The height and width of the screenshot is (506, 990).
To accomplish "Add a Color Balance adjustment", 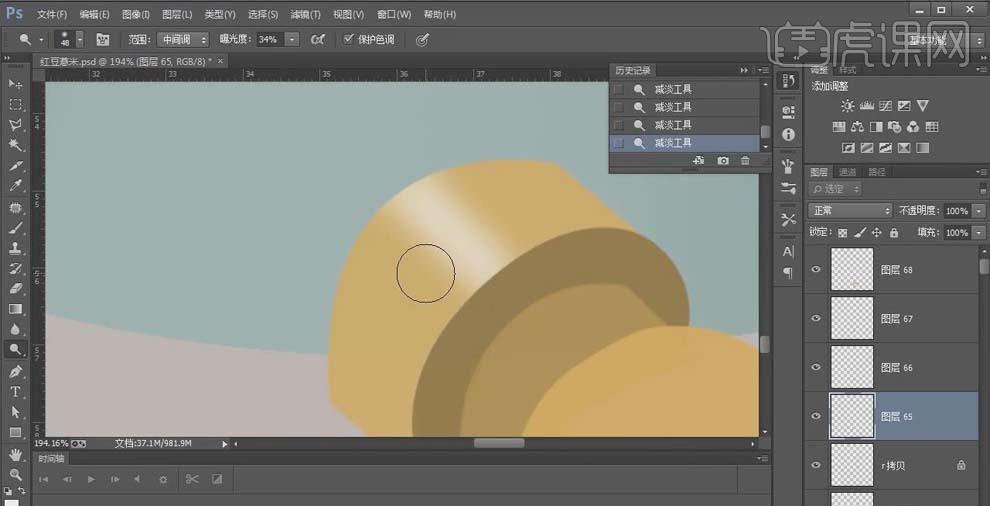I will 857,127.
